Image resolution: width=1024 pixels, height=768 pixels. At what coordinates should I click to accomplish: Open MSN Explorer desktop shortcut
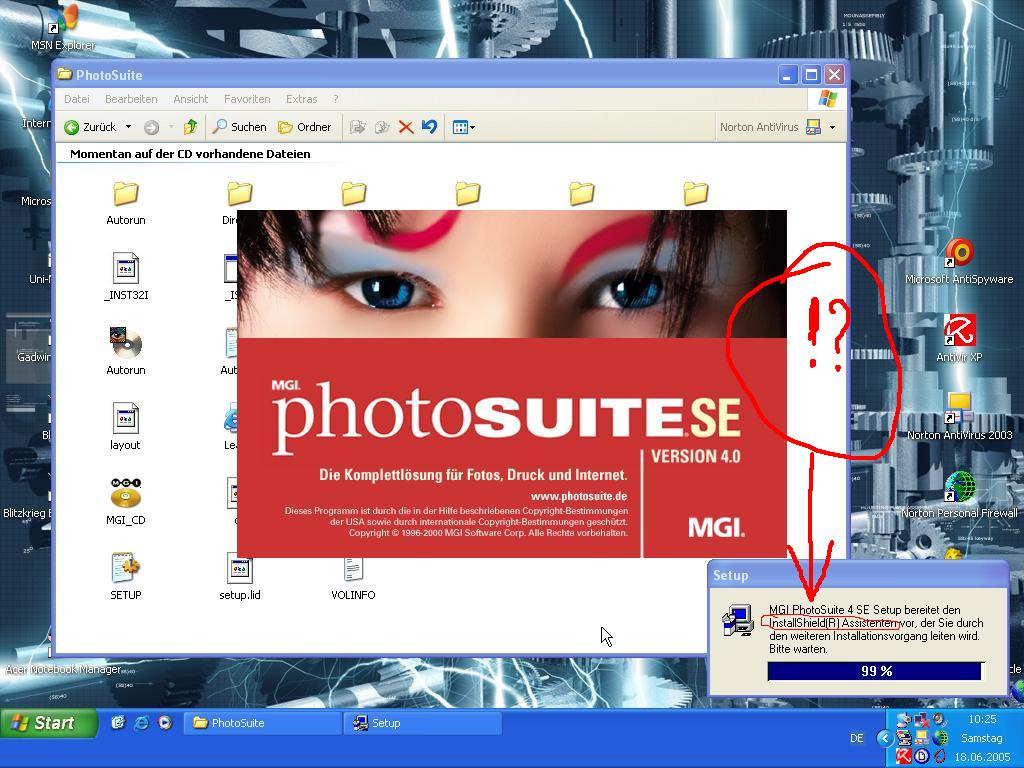[x=63, y=27]
